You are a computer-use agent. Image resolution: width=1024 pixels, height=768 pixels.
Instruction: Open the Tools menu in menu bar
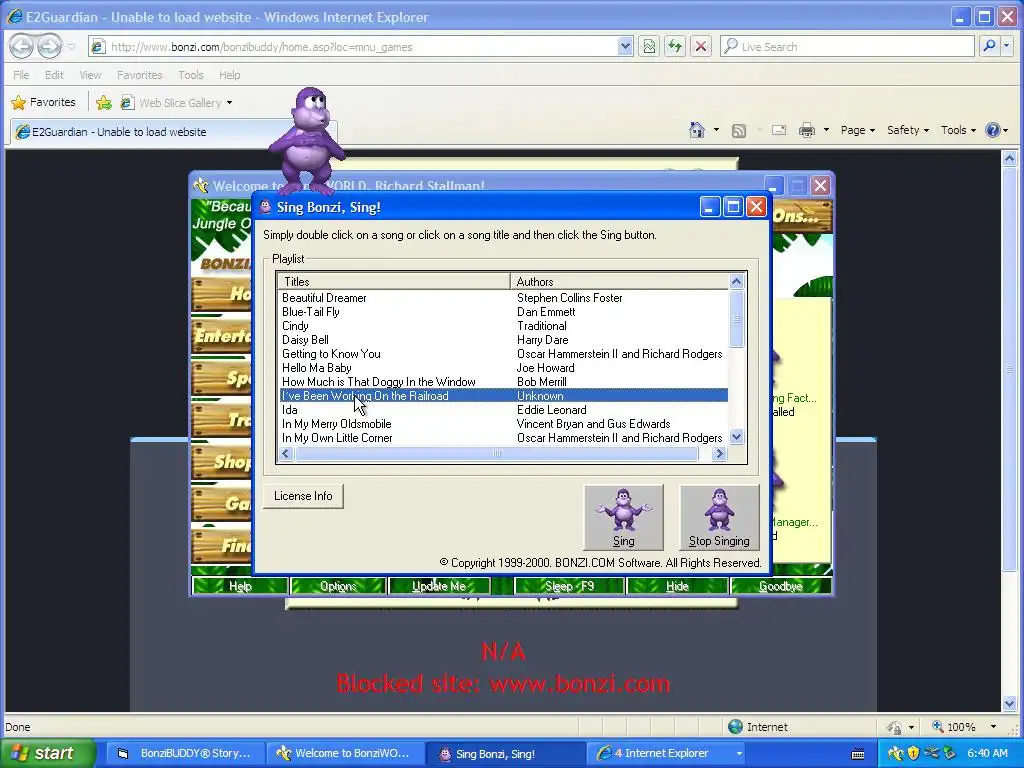tap(191, 75)
